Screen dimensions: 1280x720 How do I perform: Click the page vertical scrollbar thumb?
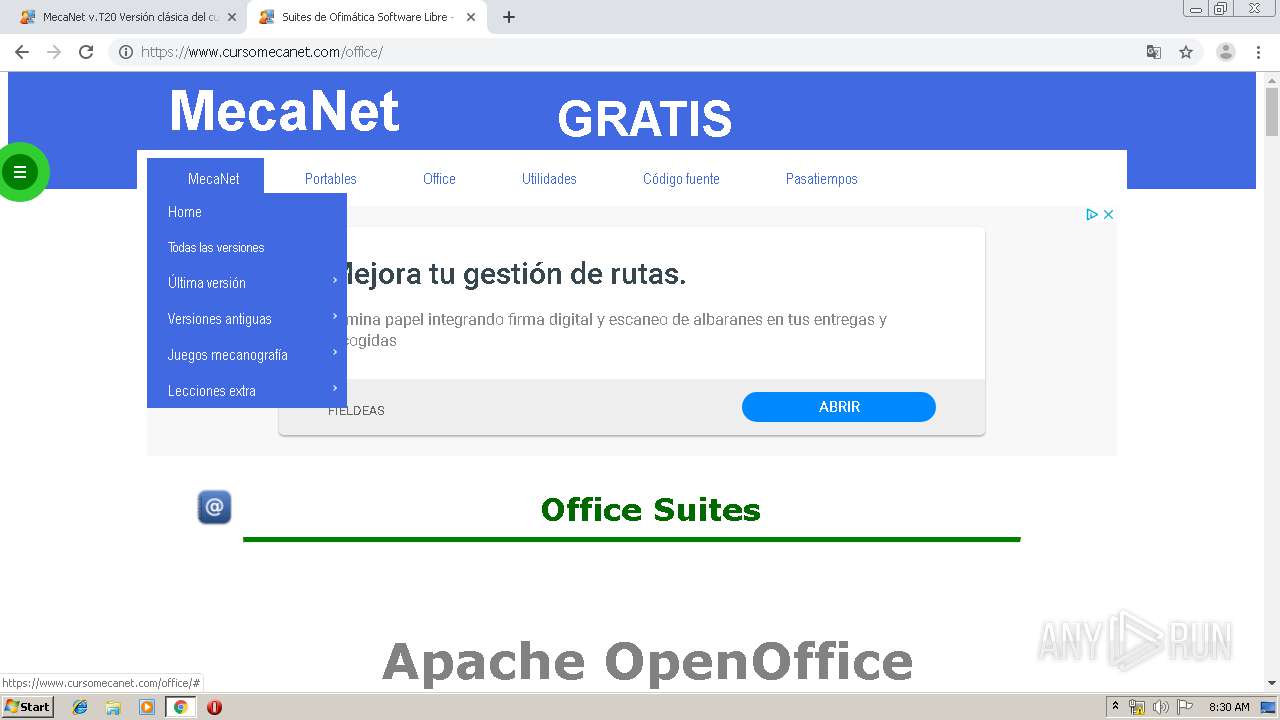(1272, 112)
